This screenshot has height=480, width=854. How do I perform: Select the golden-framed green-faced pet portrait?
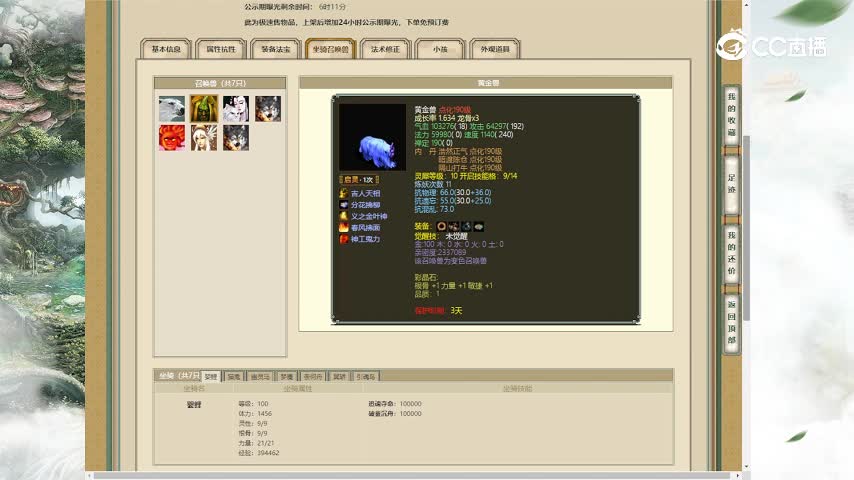point(204,109)
